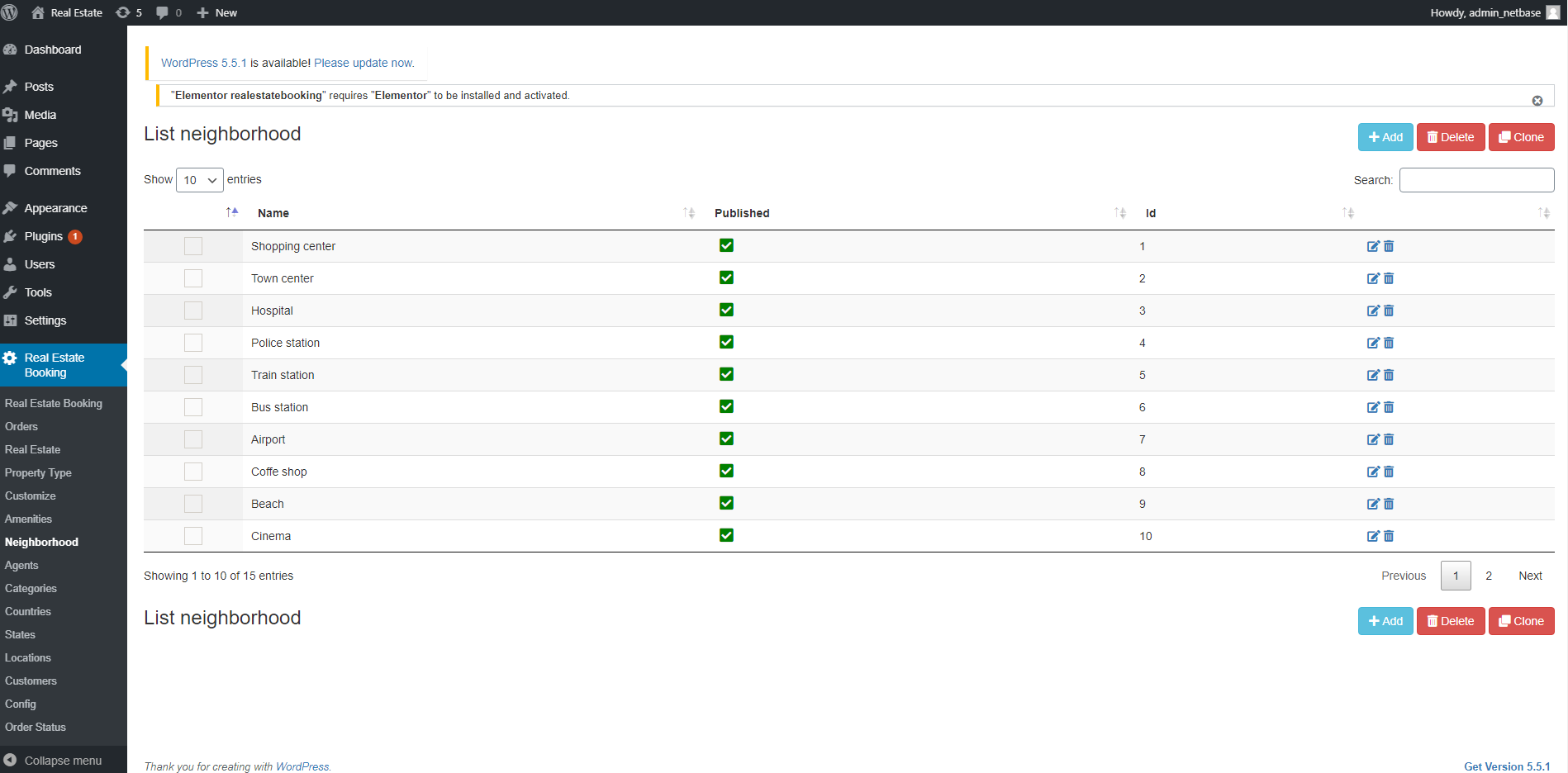Screen dimensions: 1568x773
Task: Go to page 2 of the list
Action: [1488, 576]
